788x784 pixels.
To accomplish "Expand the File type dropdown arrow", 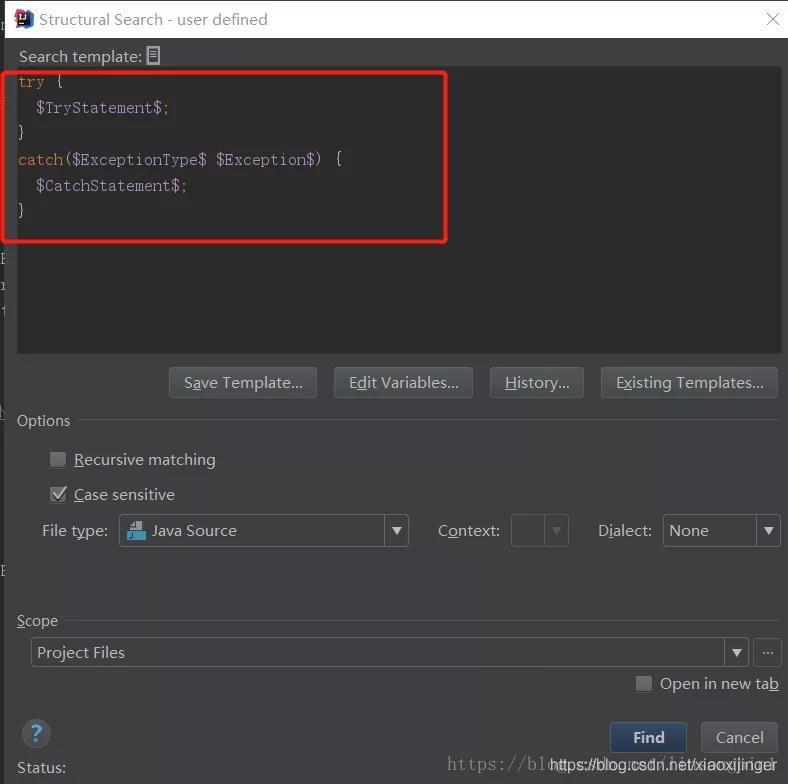I will (x=397, y=531).
